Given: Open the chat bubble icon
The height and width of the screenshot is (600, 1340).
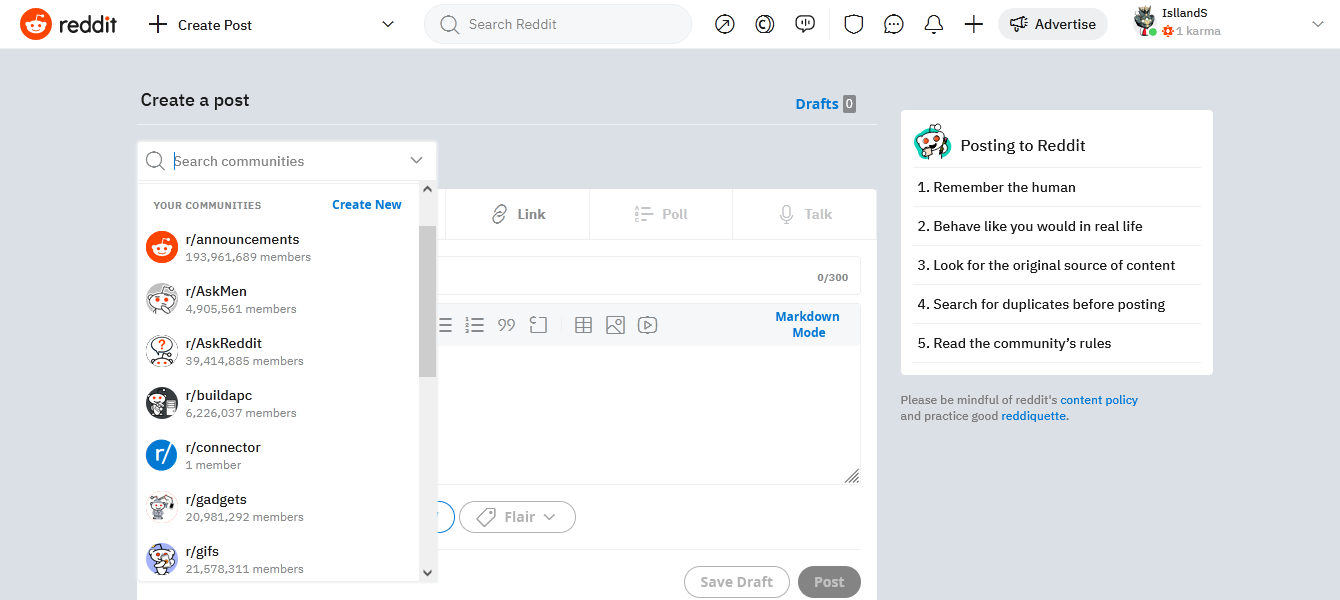Looking at the screenshot, I should click(894, 24).
